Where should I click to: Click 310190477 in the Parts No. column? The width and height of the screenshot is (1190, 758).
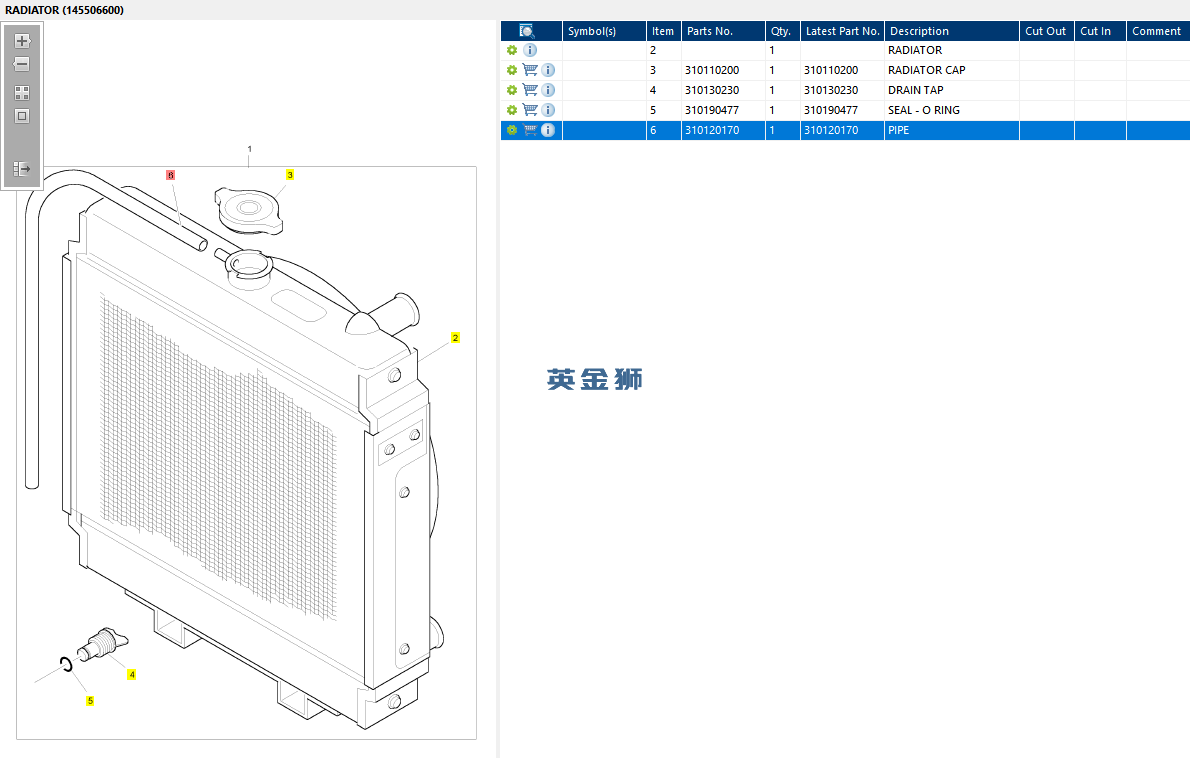712,110
